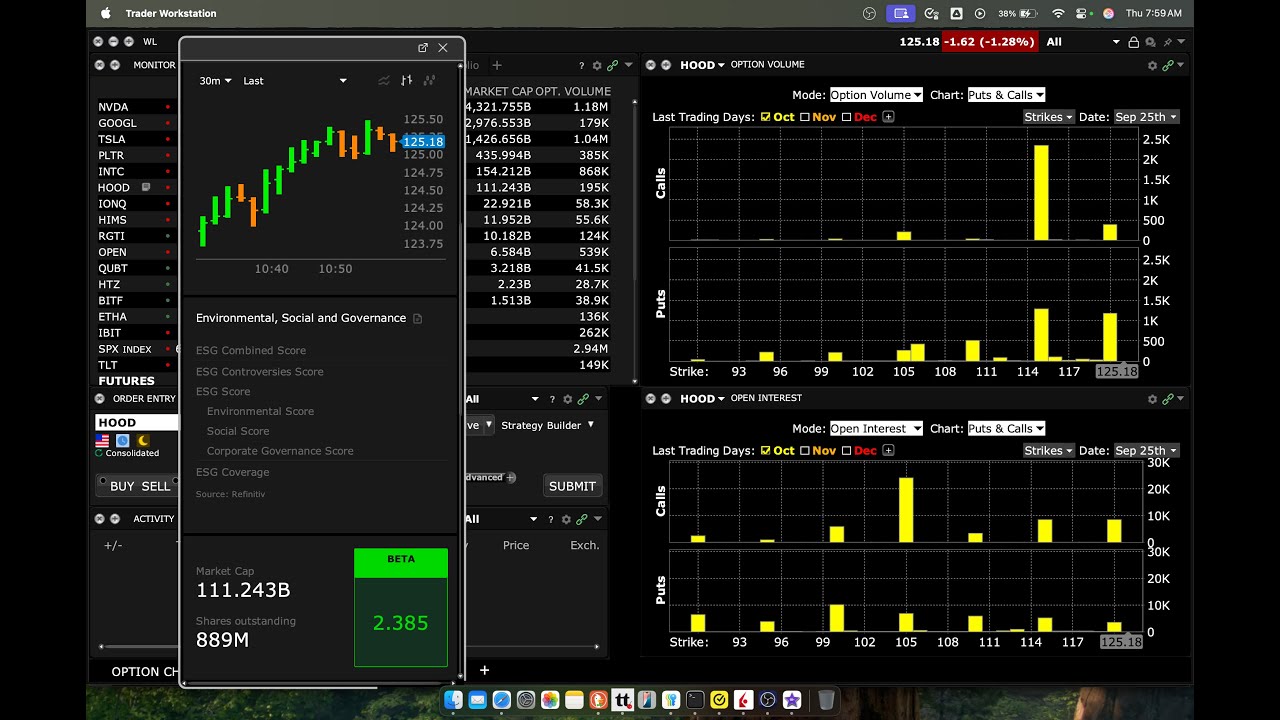Open the 30m chart interval dropdown
The image size is (1280, 720).
pos(215,81)
